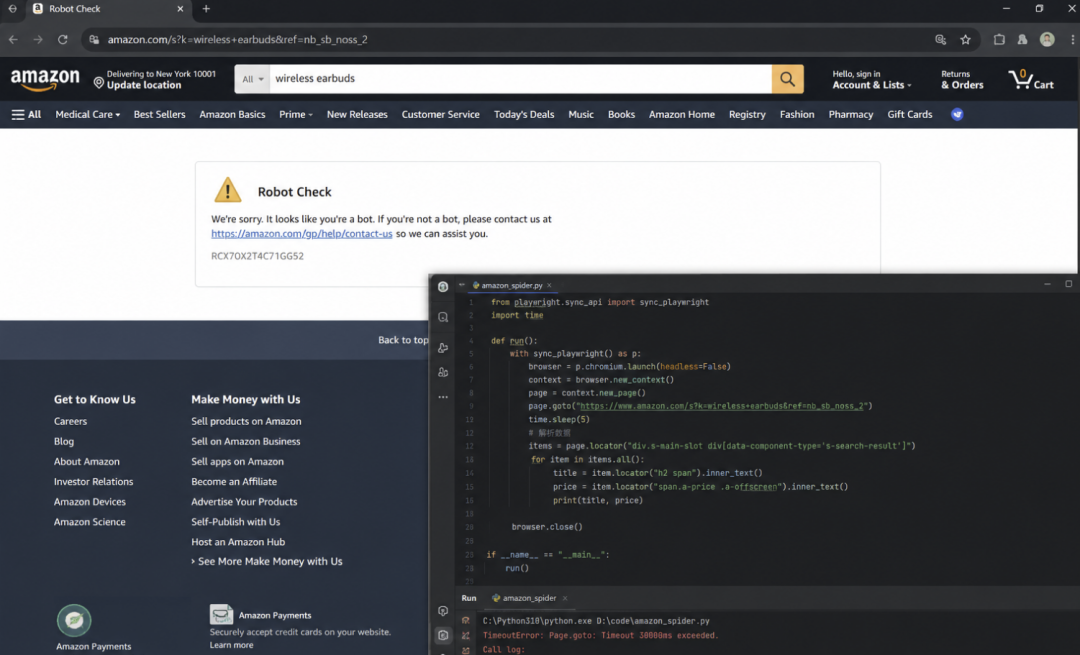
Task: Click the wireless earbuds search field
Action: pos(520,79)
